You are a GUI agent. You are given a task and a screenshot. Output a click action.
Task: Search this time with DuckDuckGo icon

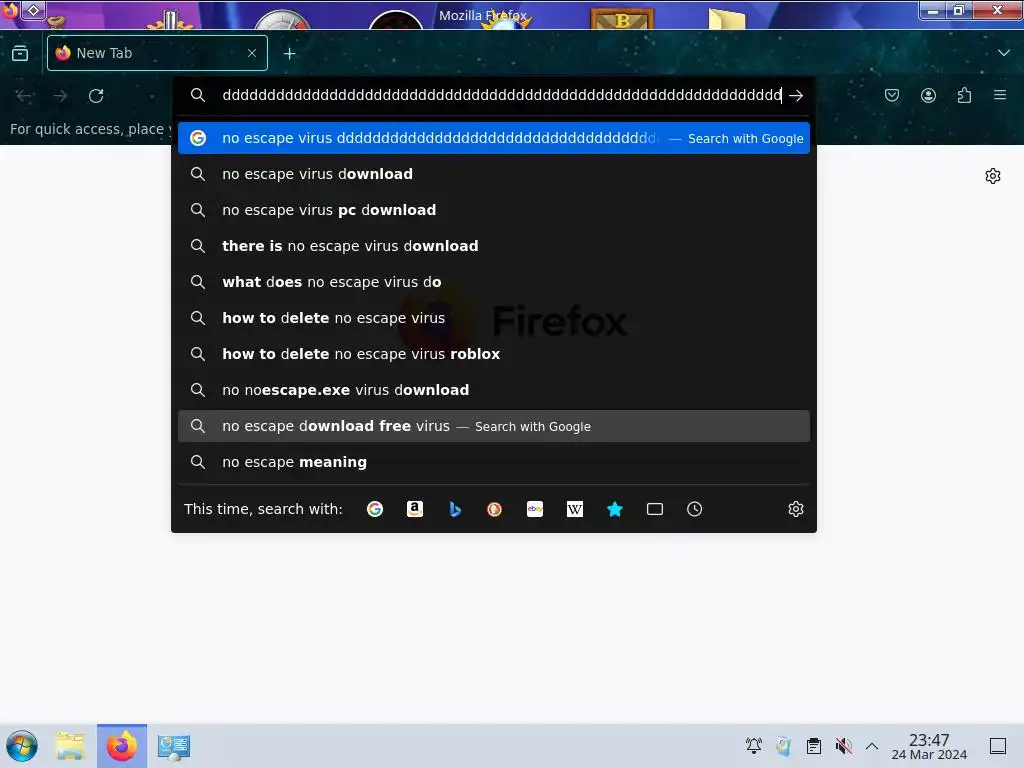click(x=494, y=509)
